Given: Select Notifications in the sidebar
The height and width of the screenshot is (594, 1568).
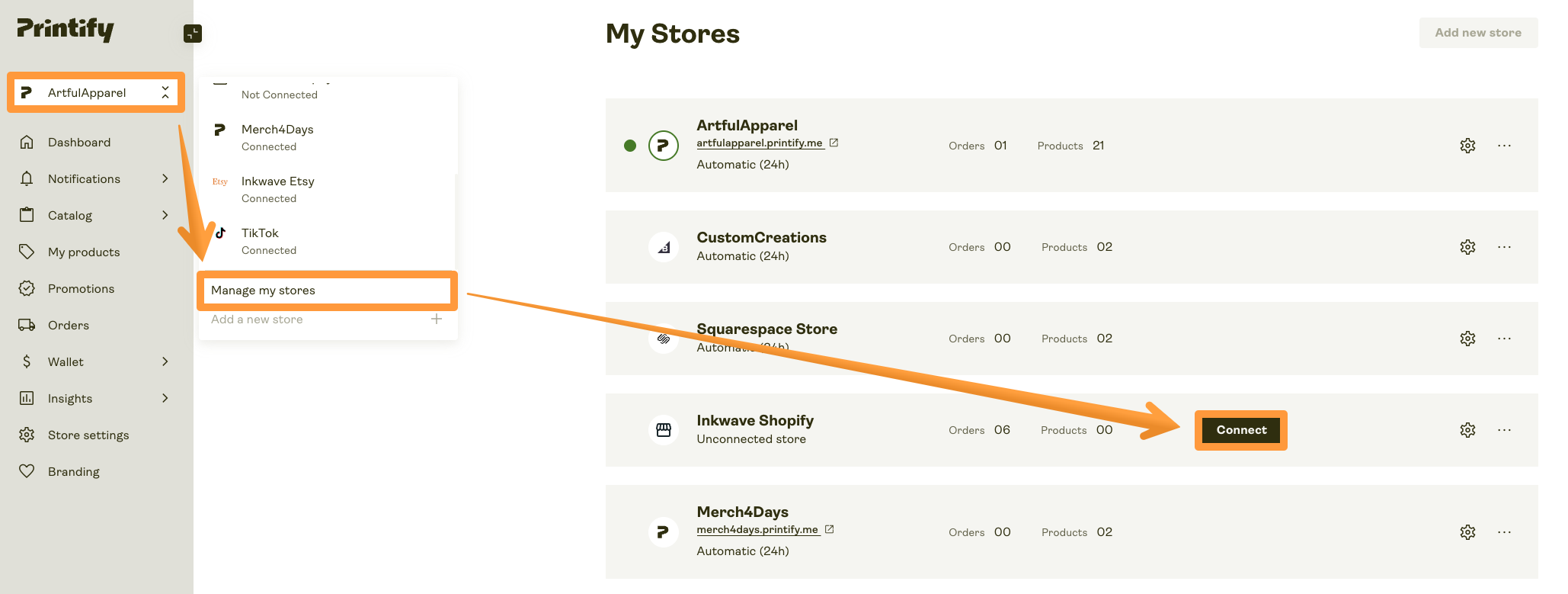Looking at the screenshot, I should (x=84, y=178).
